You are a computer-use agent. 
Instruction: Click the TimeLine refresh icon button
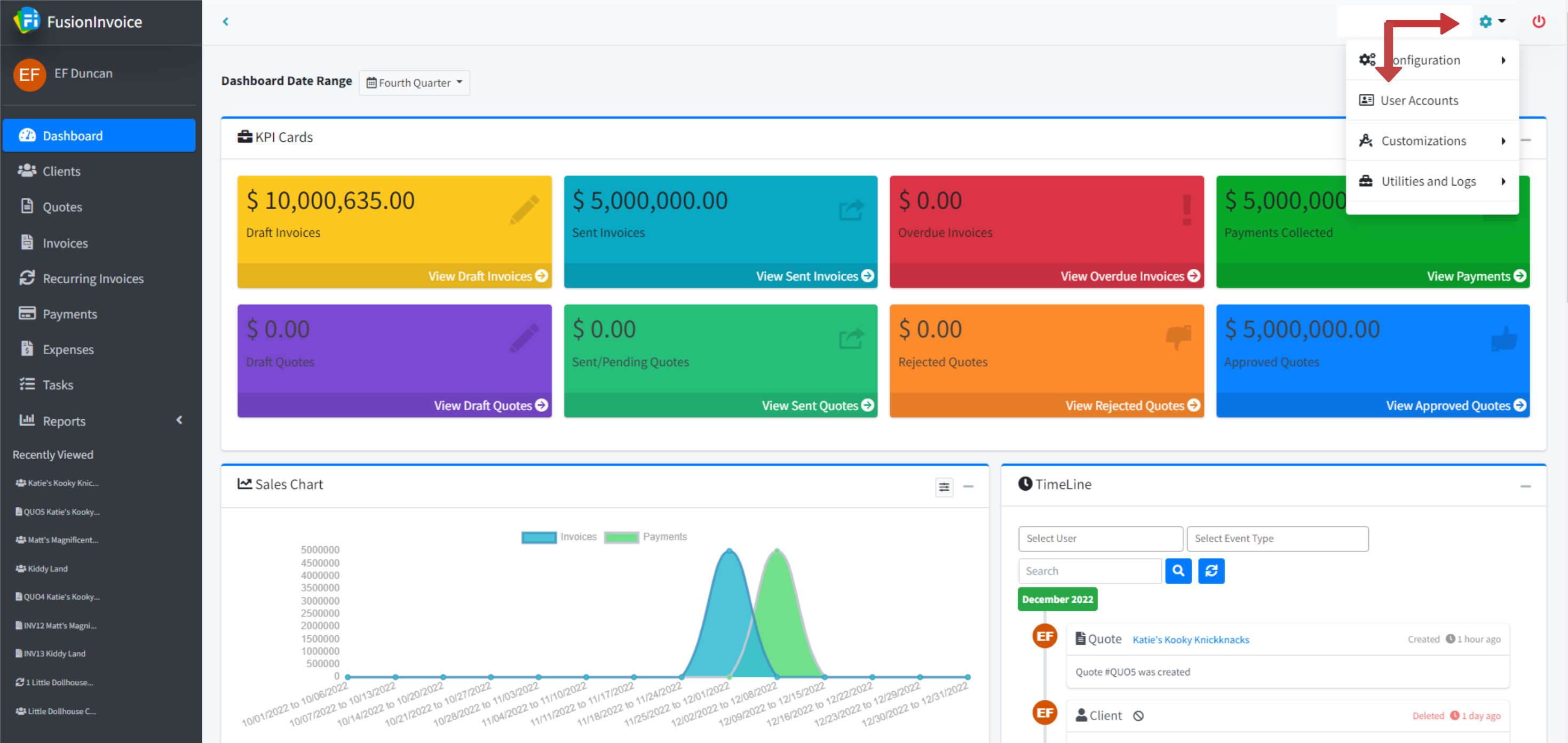pyautogui.click(x=1211, y=571)
